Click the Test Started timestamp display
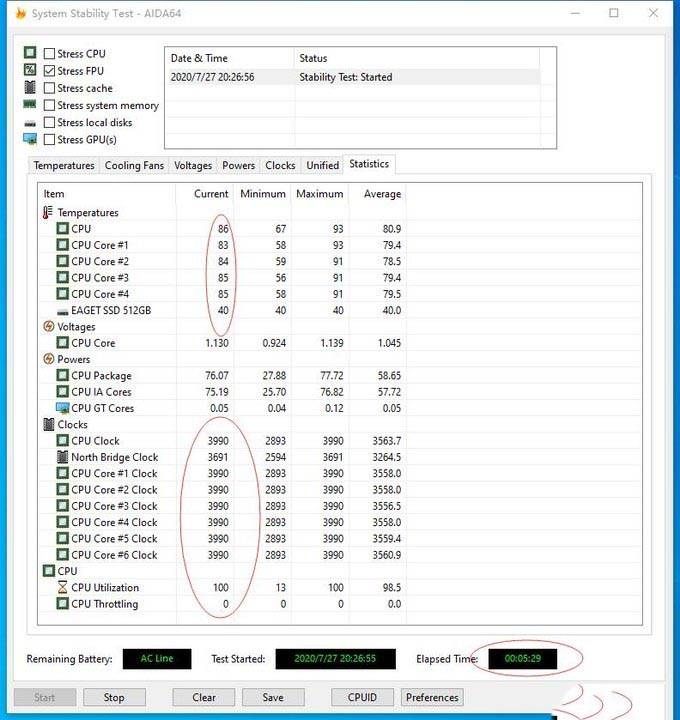This screenshot has width=680, height=720. coord(335,658)
